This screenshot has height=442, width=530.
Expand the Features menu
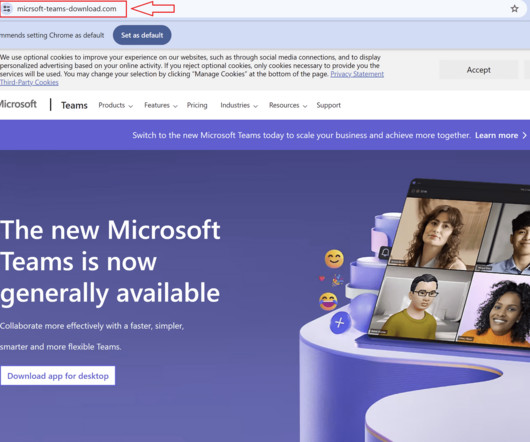point(161,105)
